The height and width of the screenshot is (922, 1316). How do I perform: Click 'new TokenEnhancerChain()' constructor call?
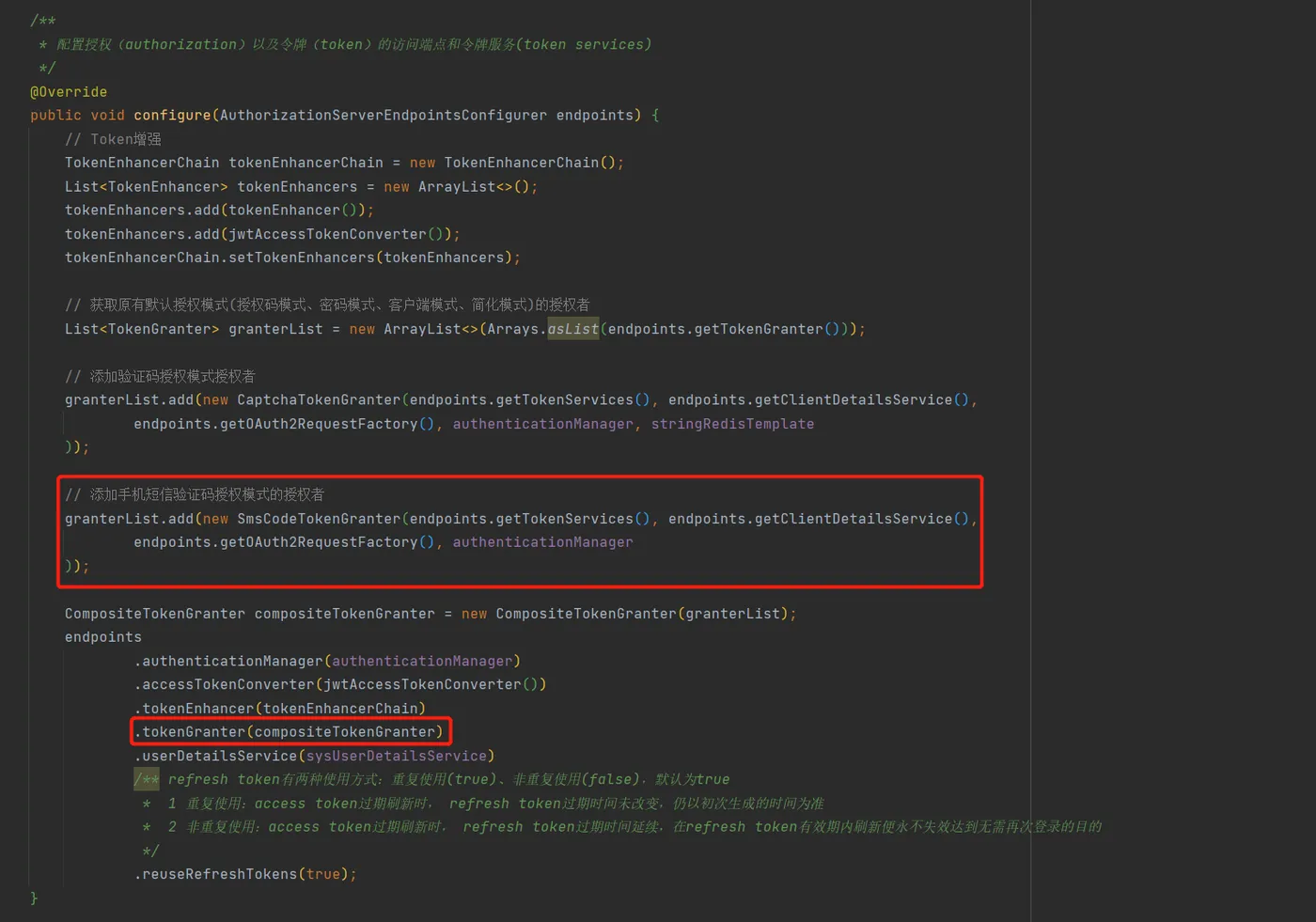tap(512, 163)
